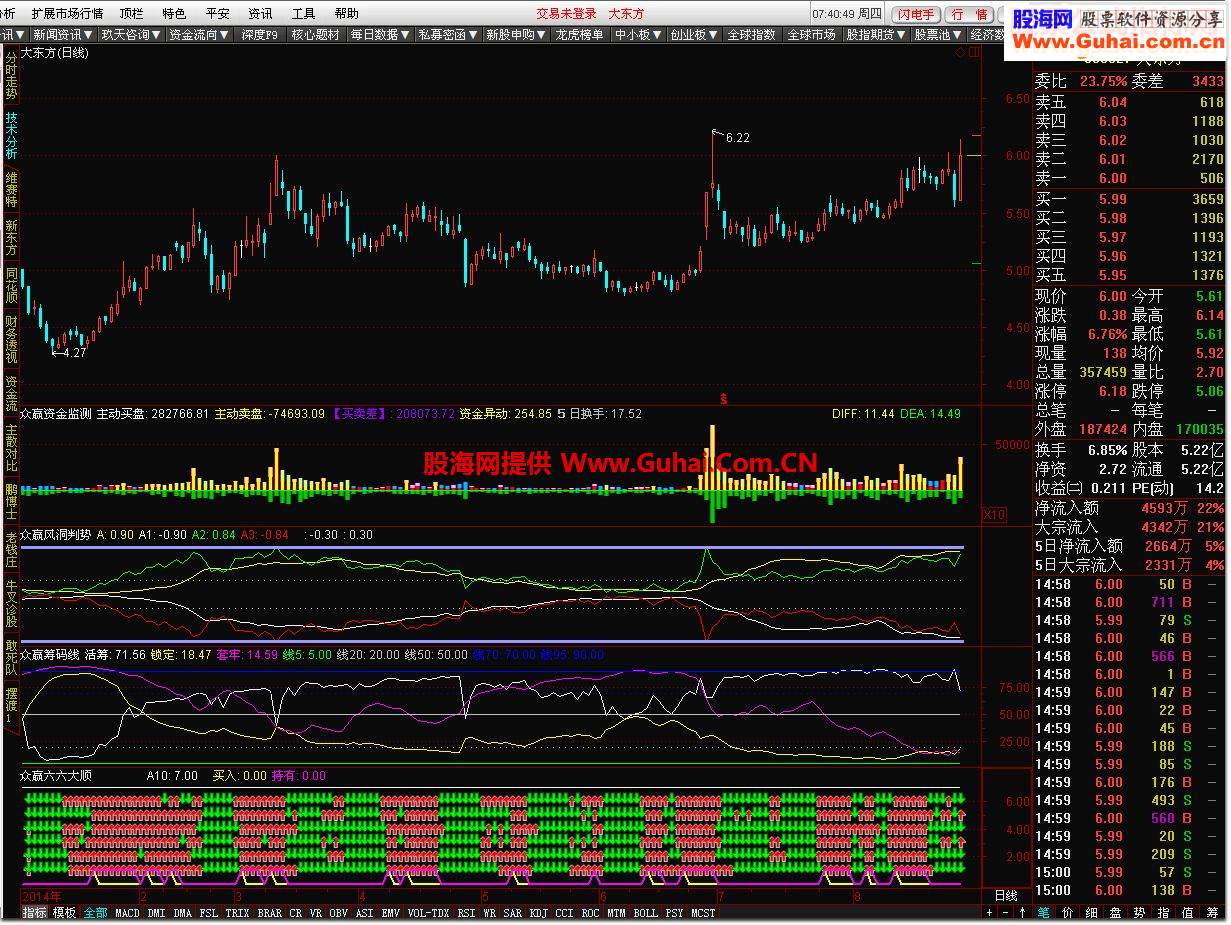Select the TRIX indicator
This screenshot has height=925, width=1231.
(x=237, y=913)
